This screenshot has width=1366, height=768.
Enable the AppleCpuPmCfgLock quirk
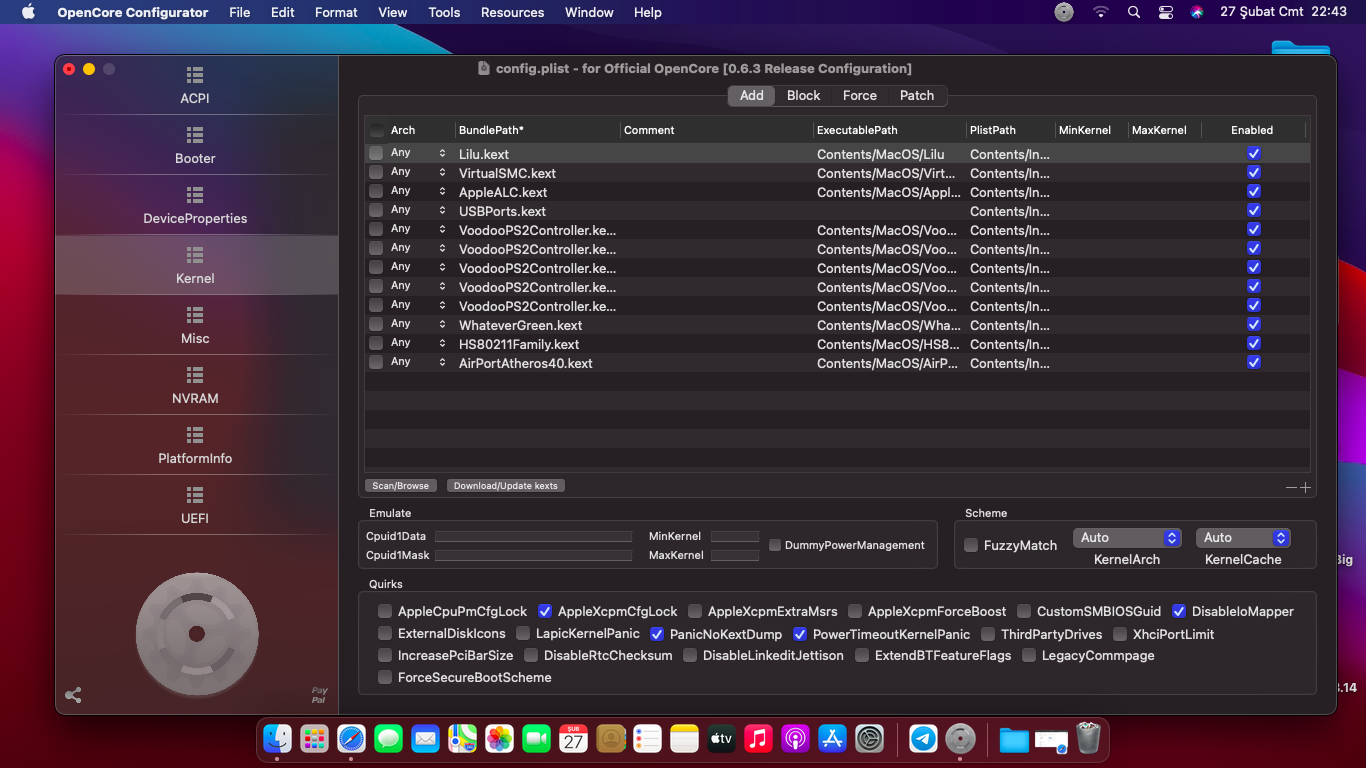pyautogui.click(x=385, y=611)
